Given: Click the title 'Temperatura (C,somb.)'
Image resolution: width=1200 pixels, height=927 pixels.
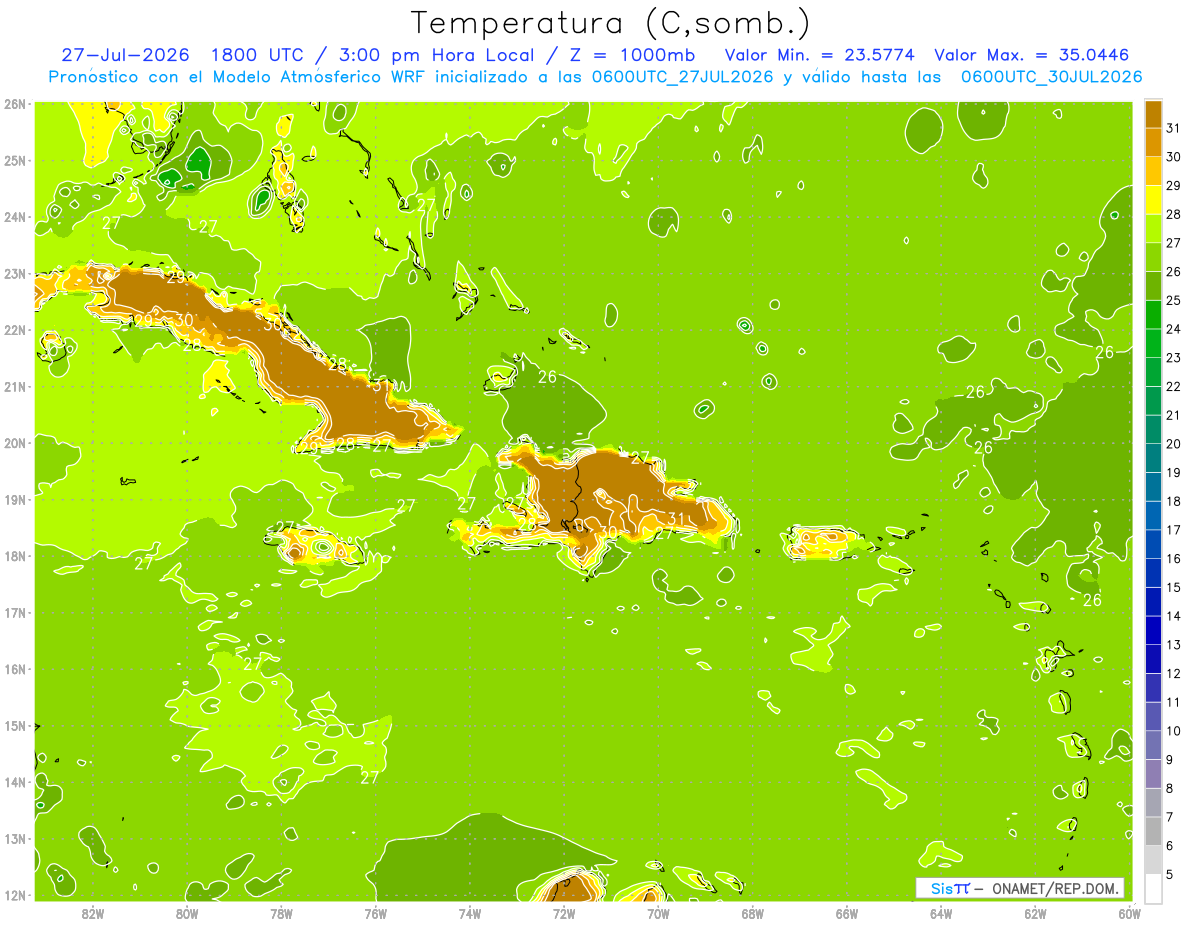Looking at the screenshot, I should pos(611,23).
